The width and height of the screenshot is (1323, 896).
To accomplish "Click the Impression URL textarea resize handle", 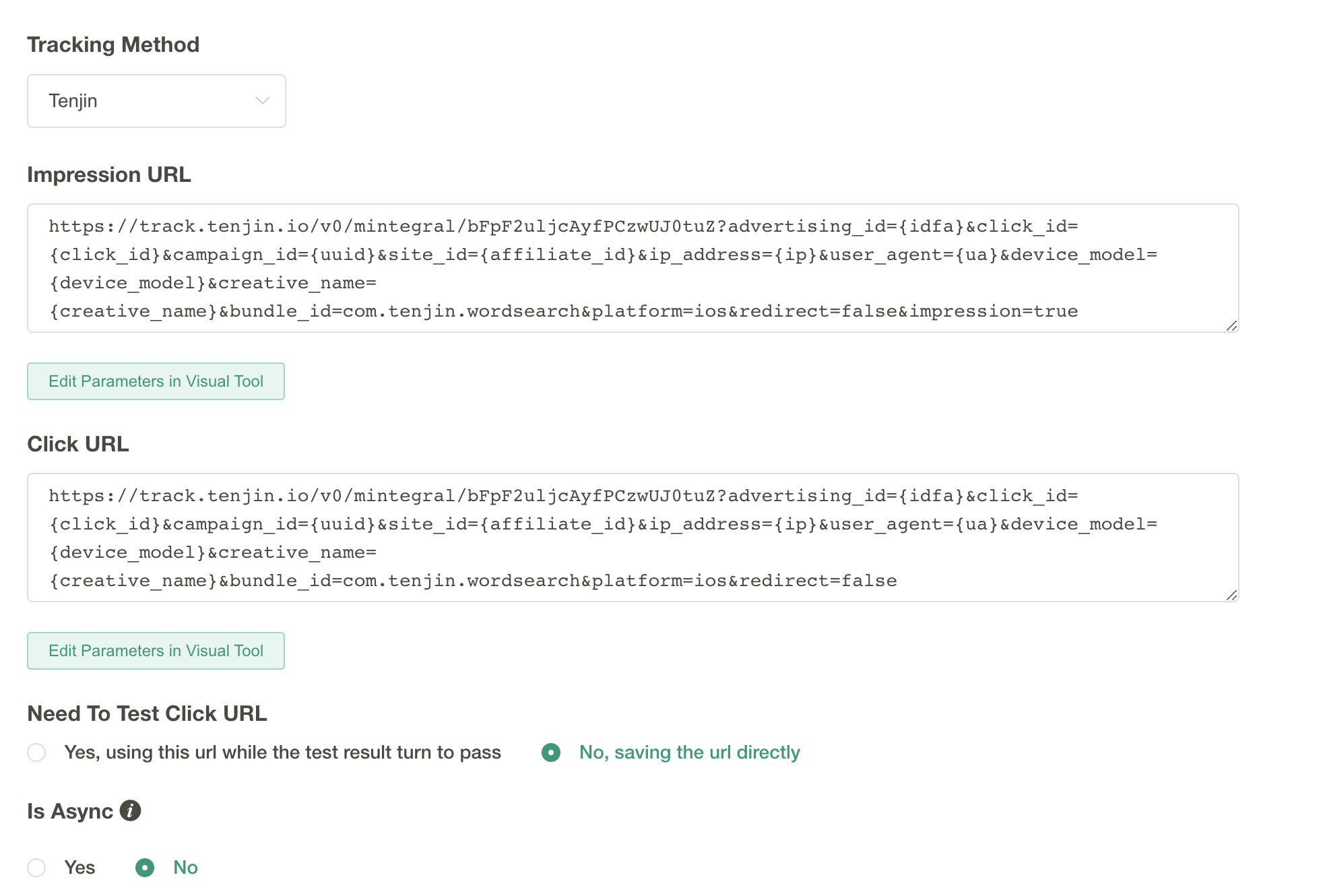I will [1232, 325].
